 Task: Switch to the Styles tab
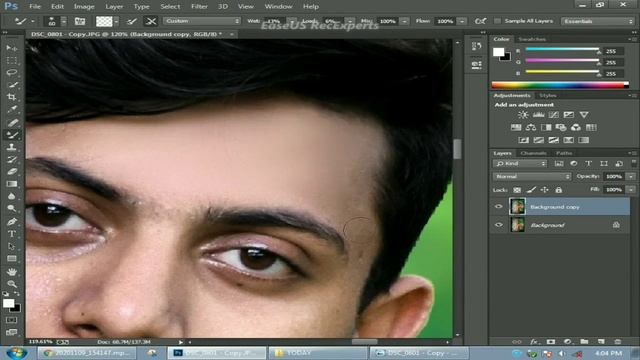[548, 95]
